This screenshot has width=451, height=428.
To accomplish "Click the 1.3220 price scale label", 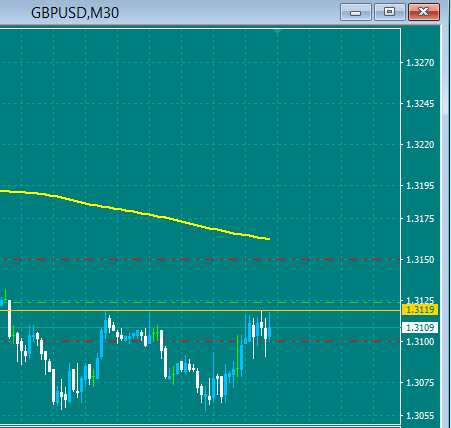I will coord(420,145).
